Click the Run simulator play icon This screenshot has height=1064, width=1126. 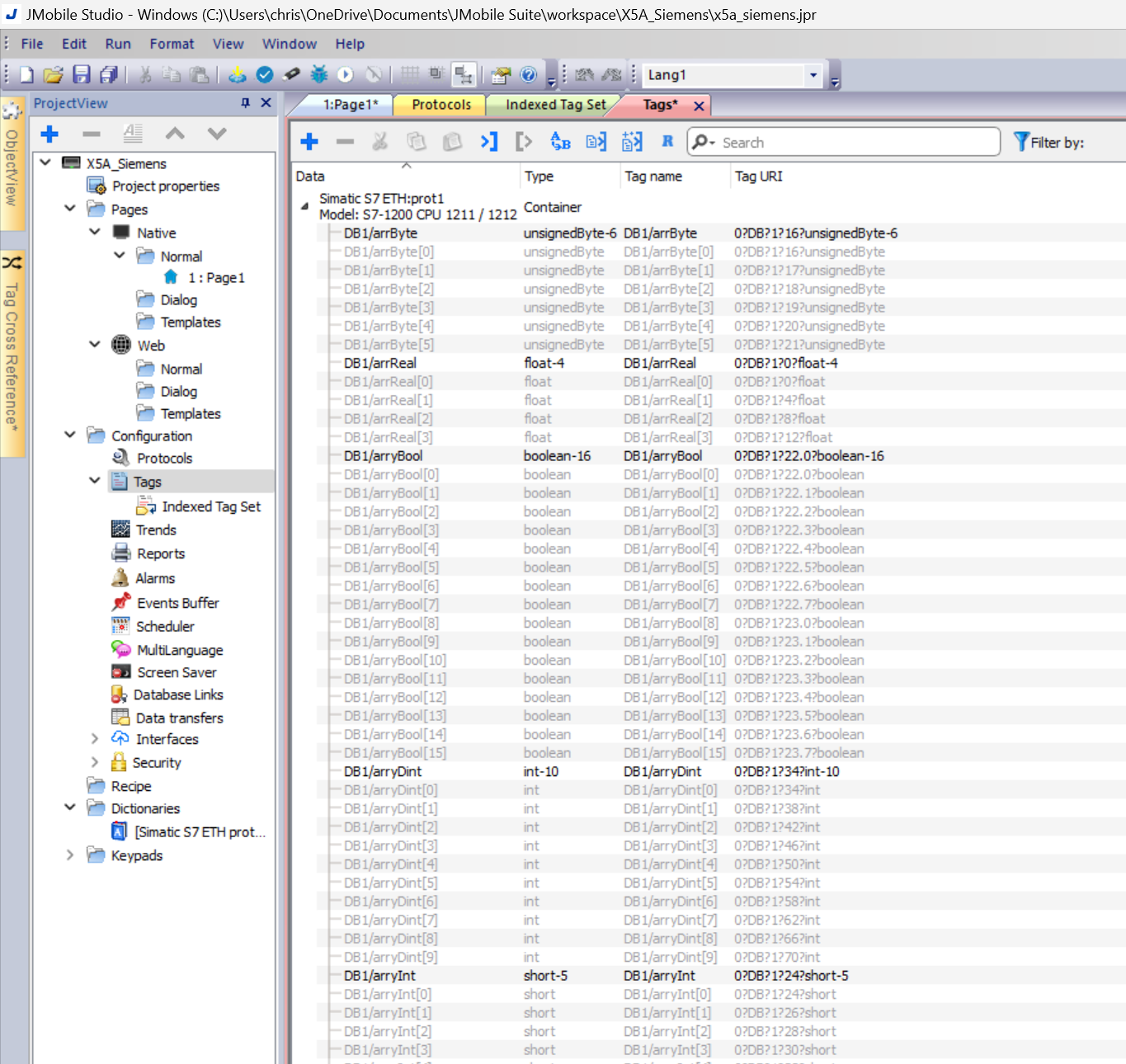click(x=346, y=75)
